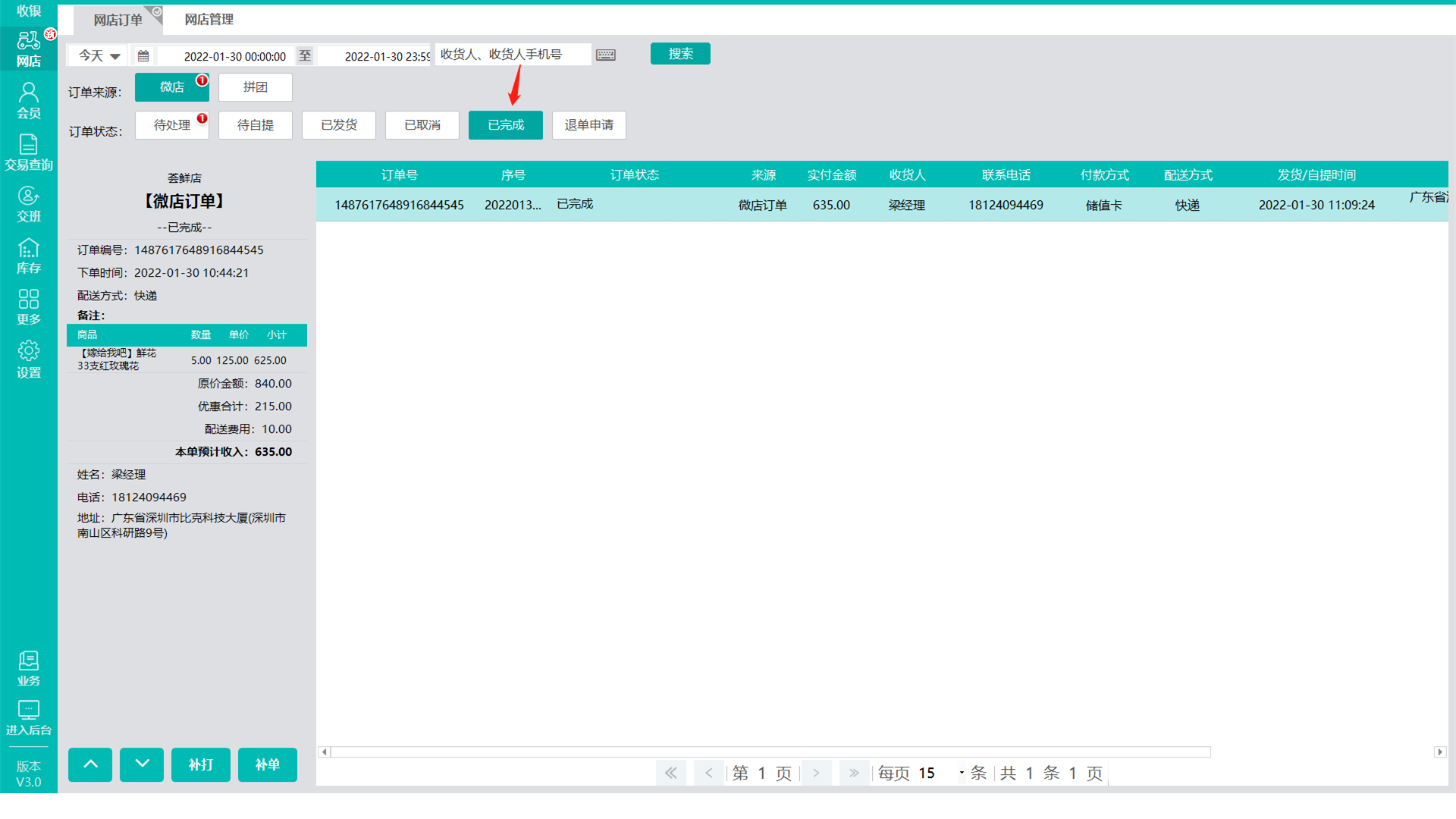Click the end datetime field
Screen dimensions: 1456x819
pyautogui.click(x=374, y=56)
